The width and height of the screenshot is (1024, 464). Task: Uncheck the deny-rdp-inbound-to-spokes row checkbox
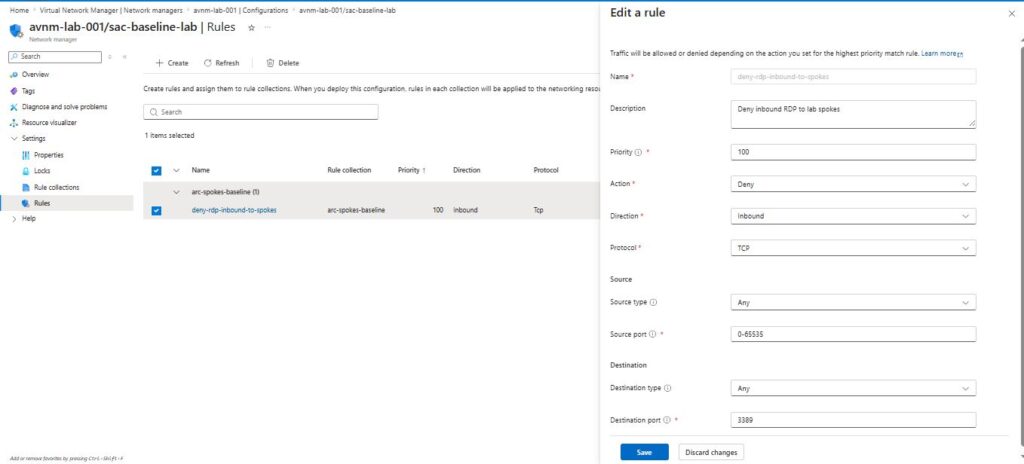pos(156,210)
